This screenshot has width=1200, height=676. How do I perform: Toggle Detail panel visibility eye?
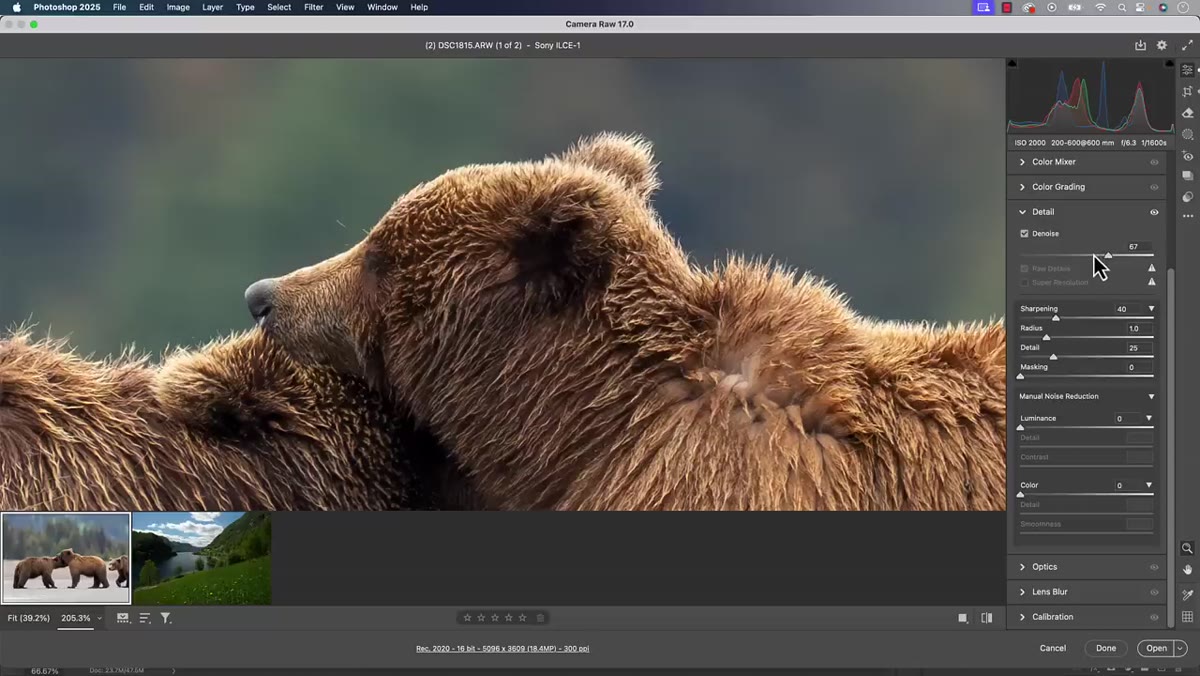pyautogui.click(x=1154, y=212)
